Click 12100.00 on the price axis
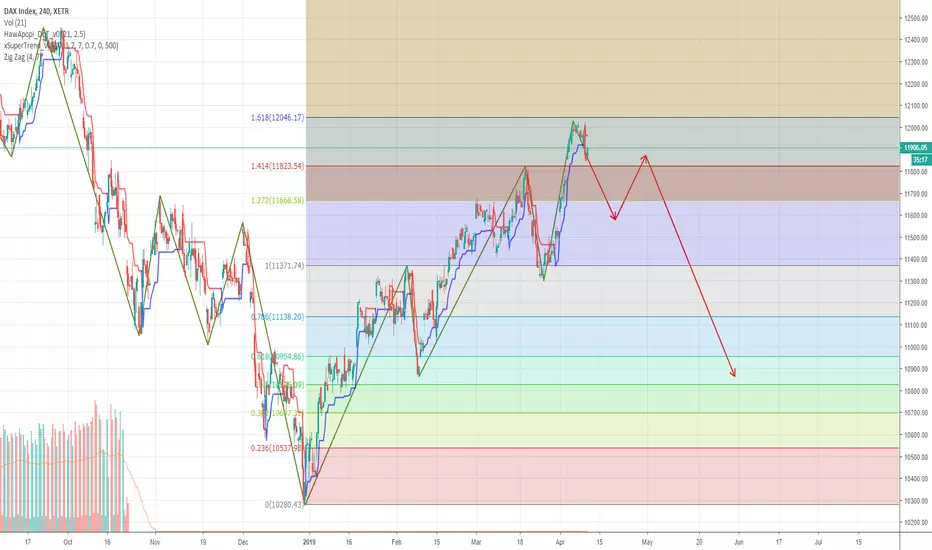 point(916,106)
